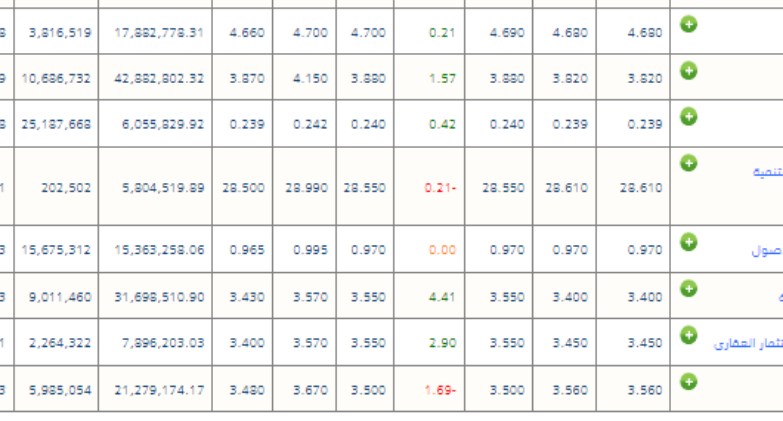The height and width of the screenshot is (421, 783).
Task: Expand the 0.239 stock row via plus icon
Action: pyautogui.click(x=689, y=116)
